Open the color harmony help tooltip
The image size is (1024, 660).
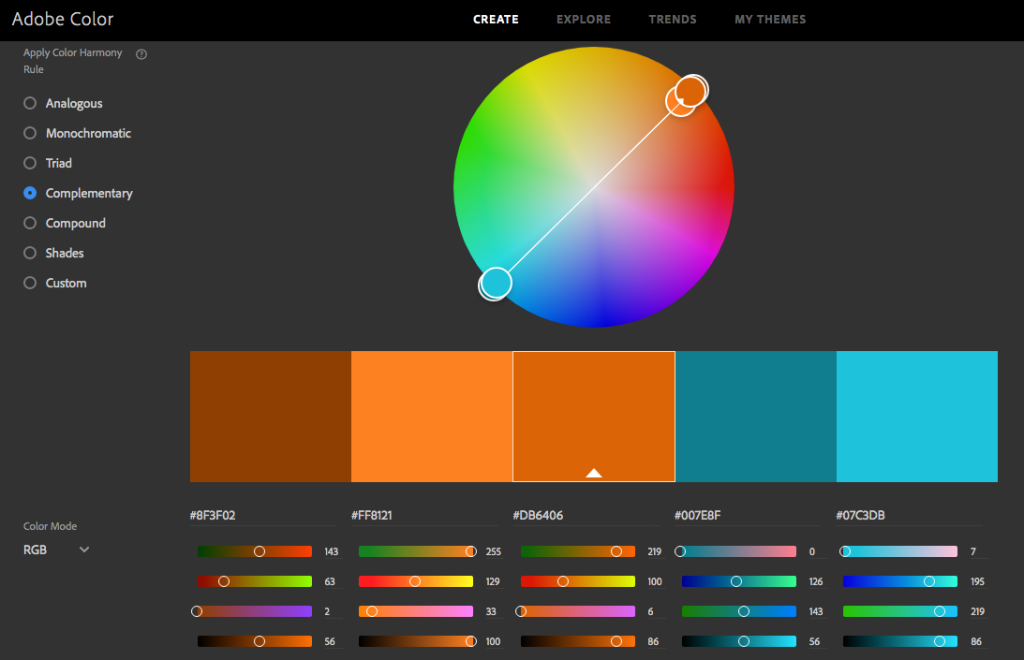click(140, 54)
